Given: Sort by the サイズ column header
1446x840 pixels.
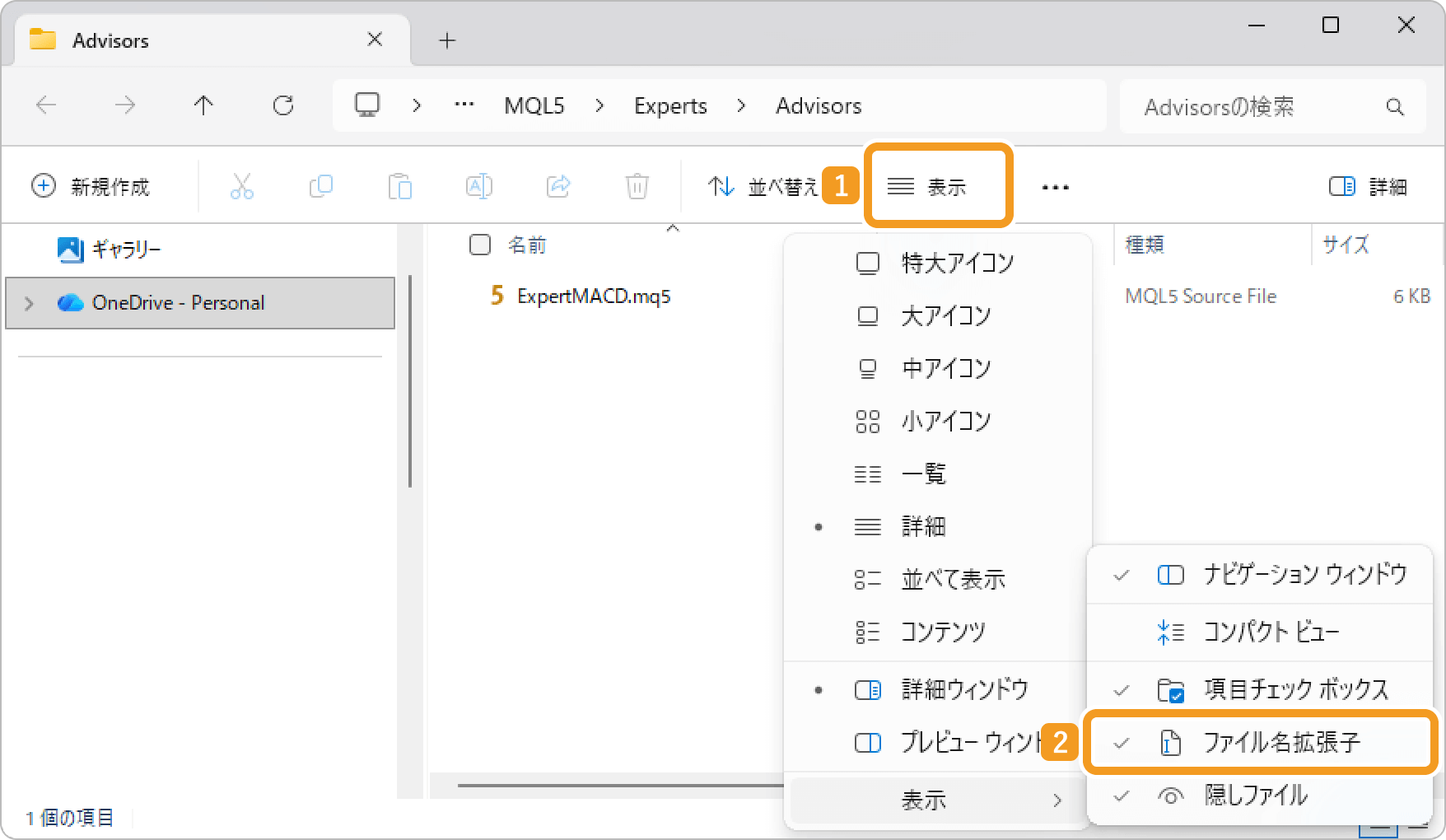Looking at the screenshot, I should click(x=1346, y=245).
